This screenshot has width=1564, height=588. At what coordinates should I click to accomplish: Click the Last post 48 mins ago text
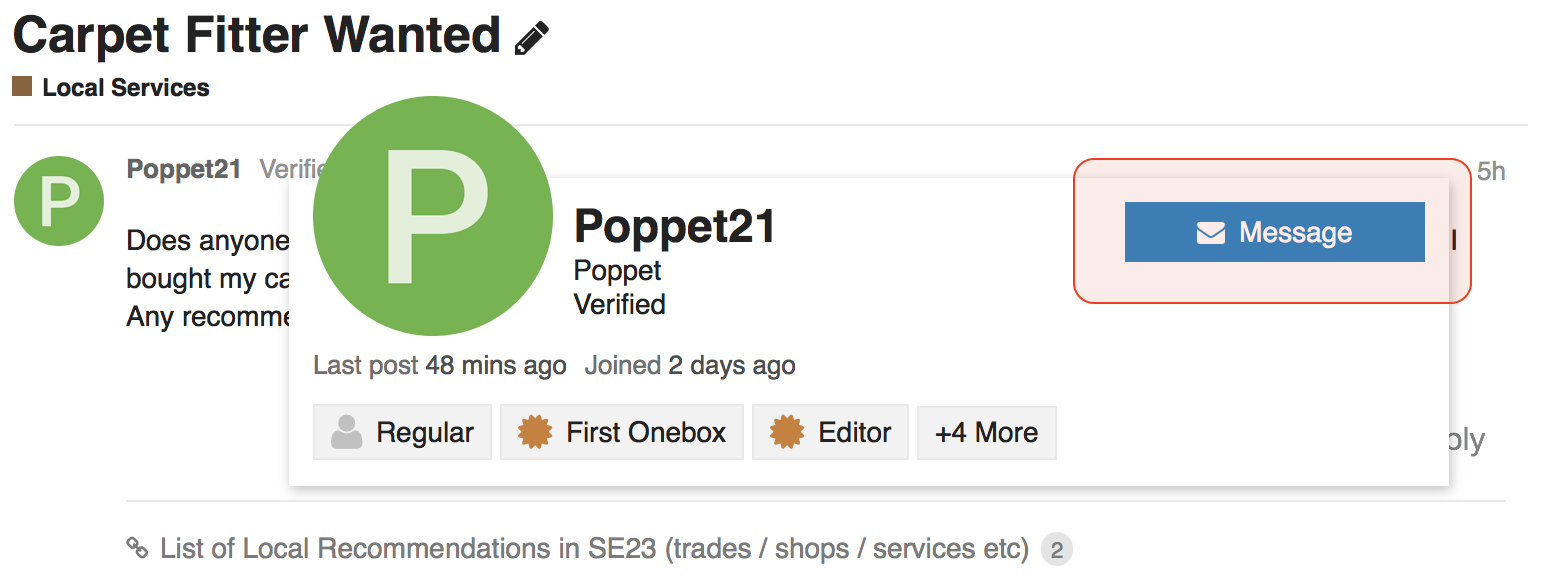440,366
